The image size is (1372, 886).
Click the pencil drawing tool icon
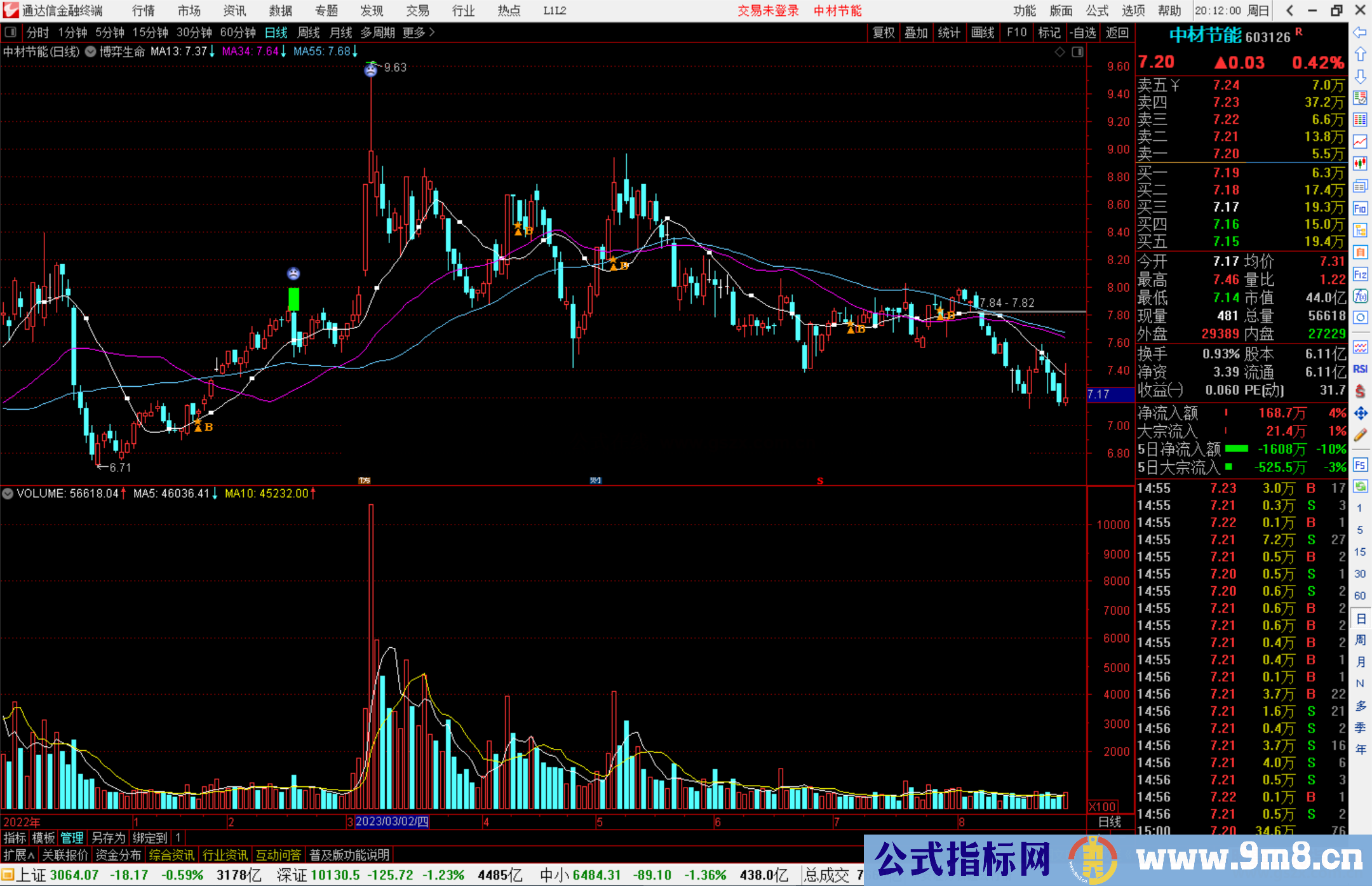tap(1360, 435)
